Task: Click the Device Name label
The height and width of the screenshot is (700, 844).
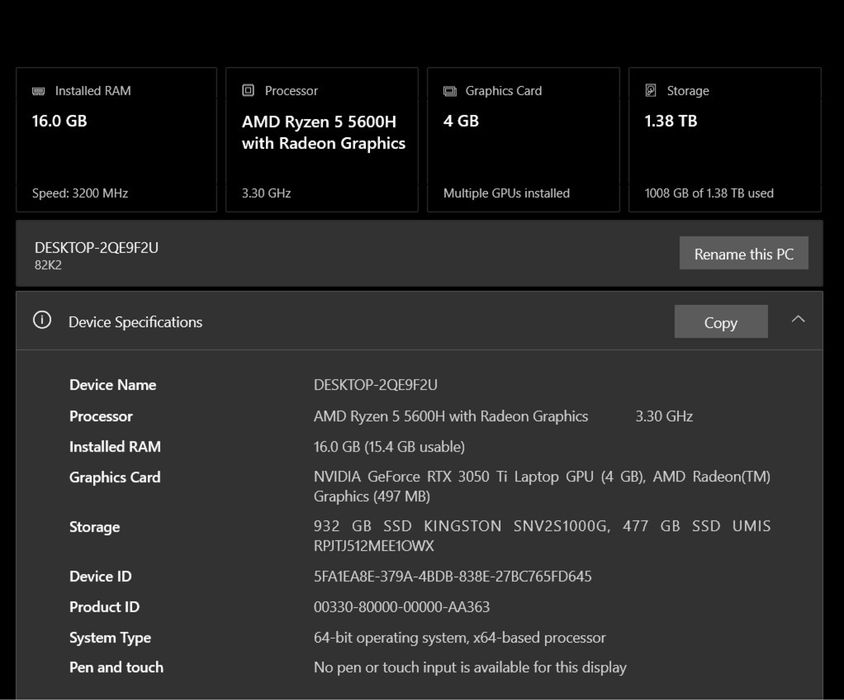Action: pos(112,385)
